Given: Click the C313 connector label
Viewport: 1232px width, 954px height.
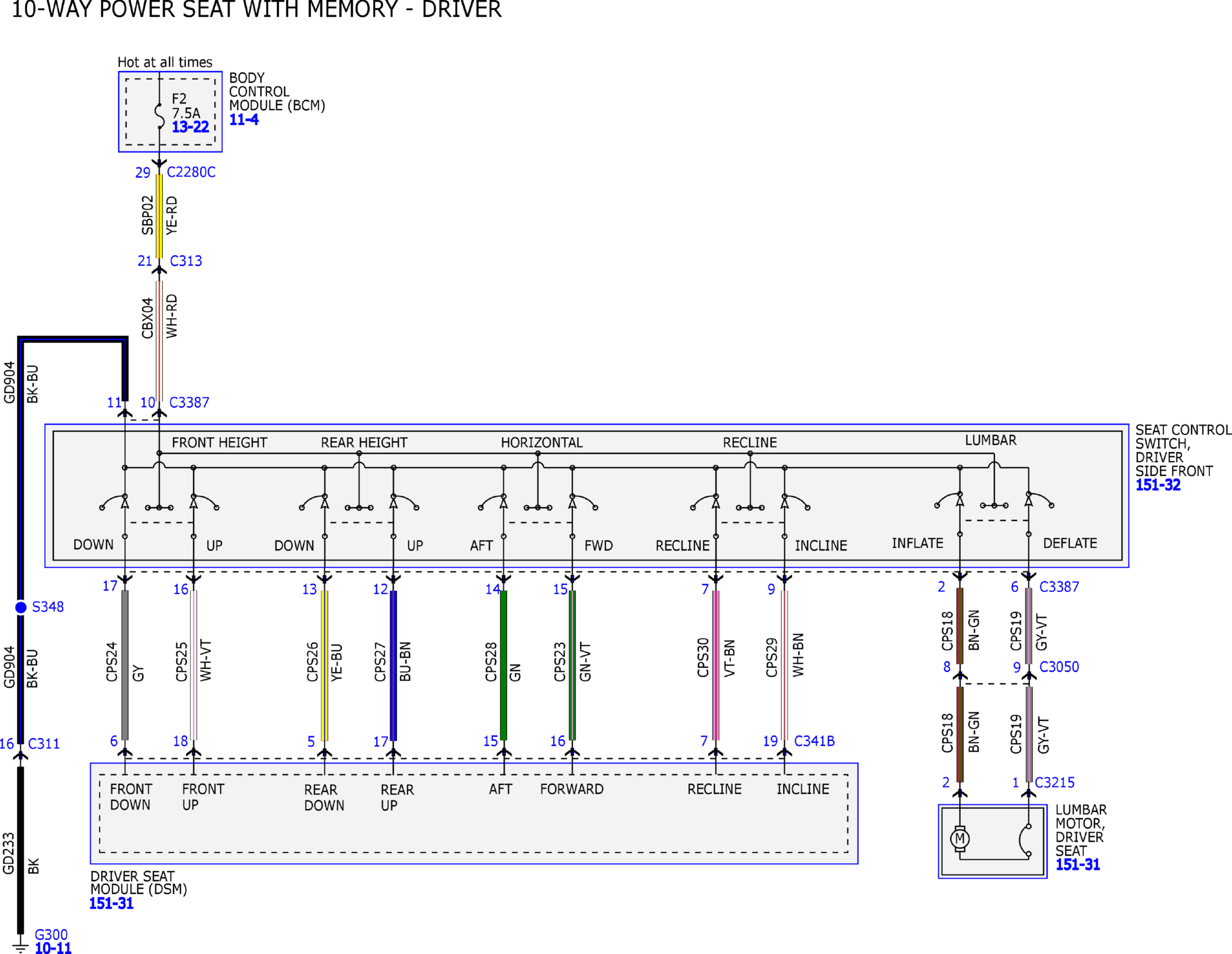Looking at the screenshot, I should (186, 261).
